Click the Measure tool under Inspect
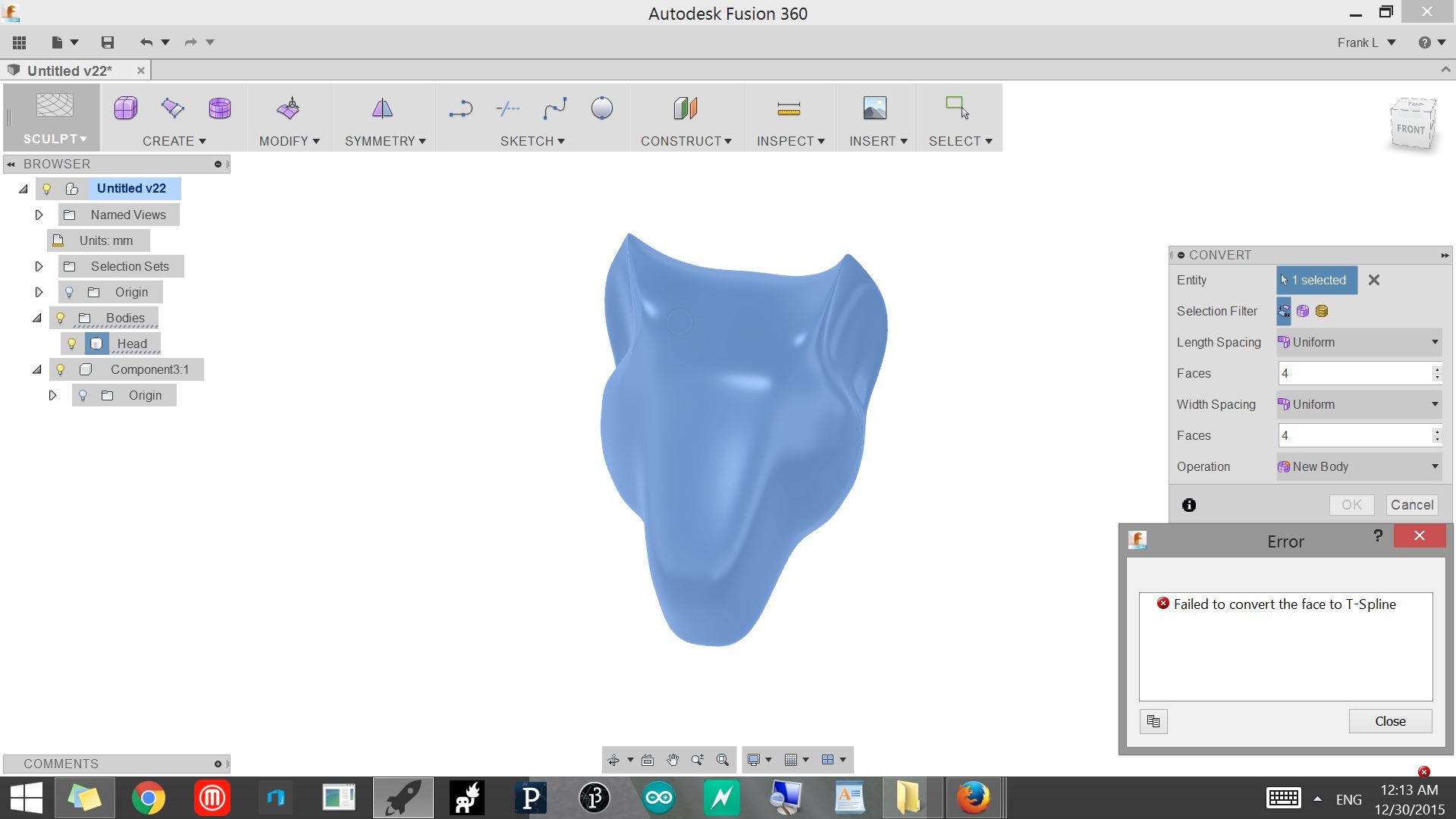The width and height of the screenshot is (1456, 819). click(789, 108)
